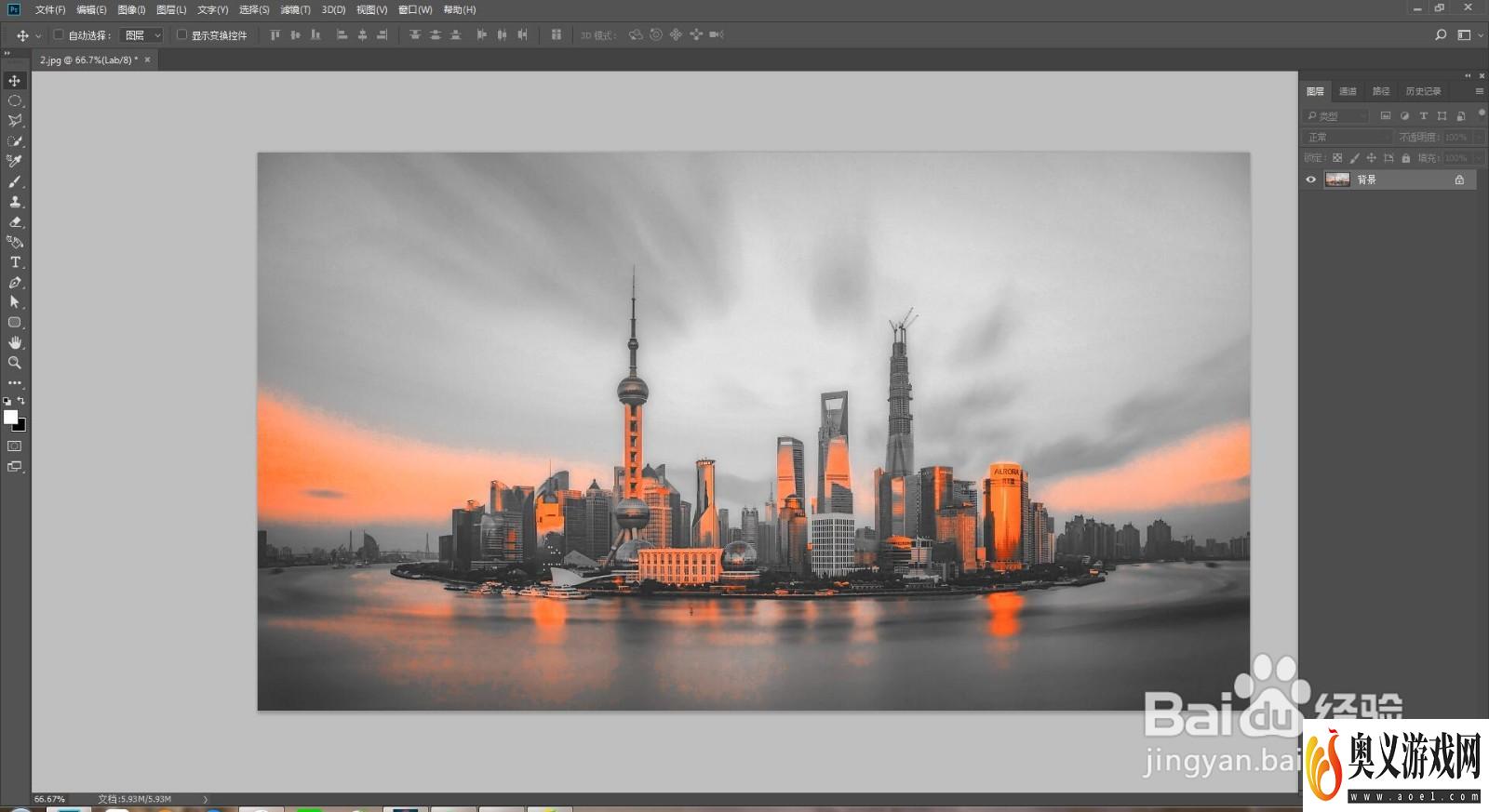Expand the status bar info arrow
1489x812 pixels.
pos(206,799)
